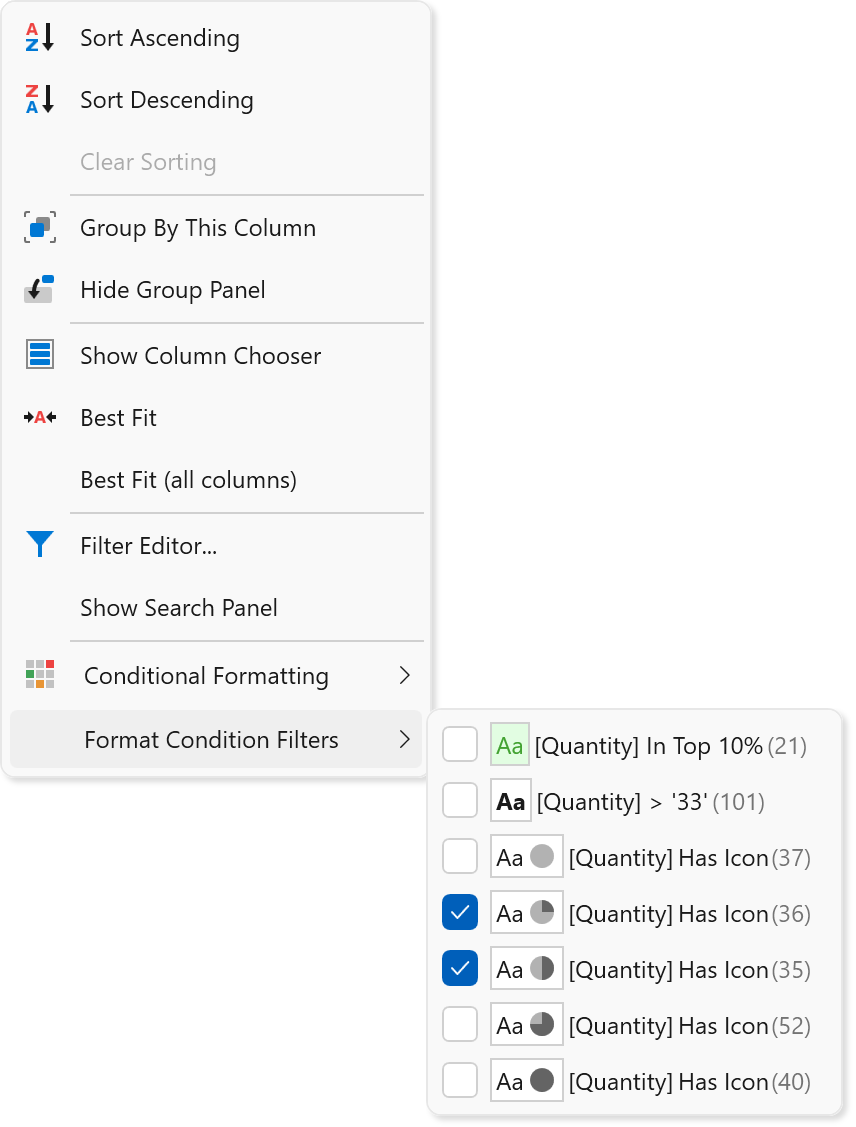Enable the Quantity In Top 10% checkbox
The image size is (856, 1127).
[460, 746]
